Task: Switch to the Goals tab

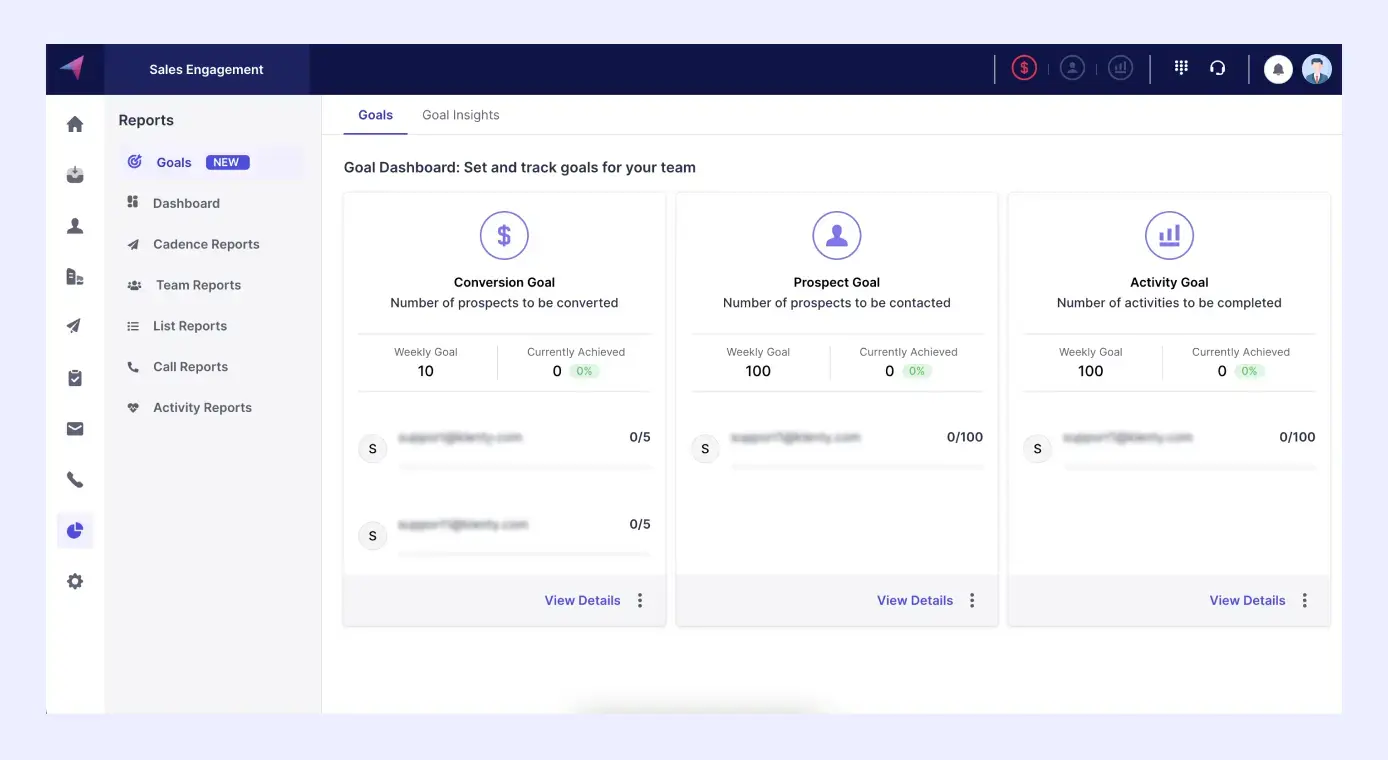Action: coord(375,115)
